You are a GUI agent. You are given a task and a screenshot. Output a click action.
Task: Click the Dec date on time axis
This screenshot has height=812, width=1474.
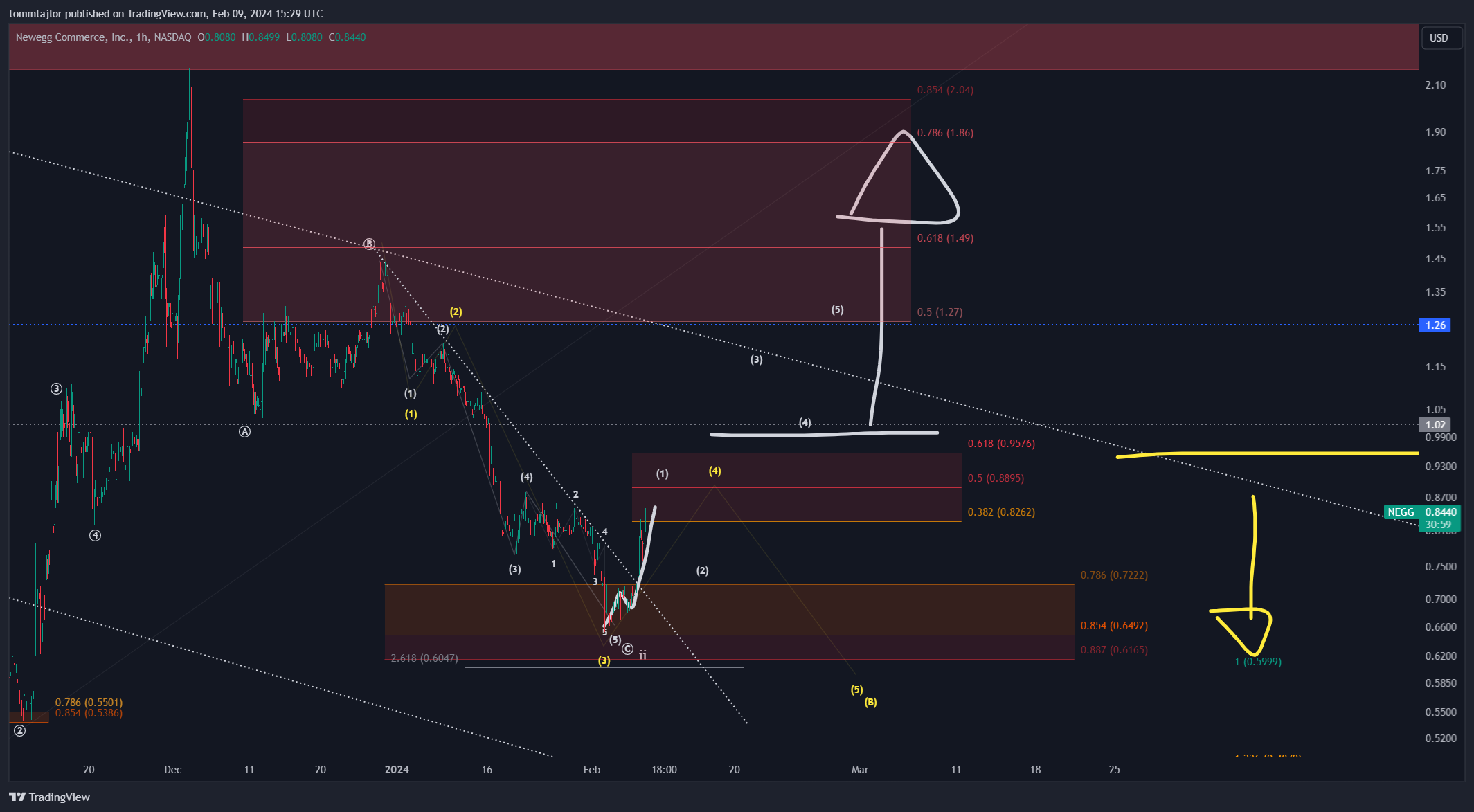[x=173, y=770]
